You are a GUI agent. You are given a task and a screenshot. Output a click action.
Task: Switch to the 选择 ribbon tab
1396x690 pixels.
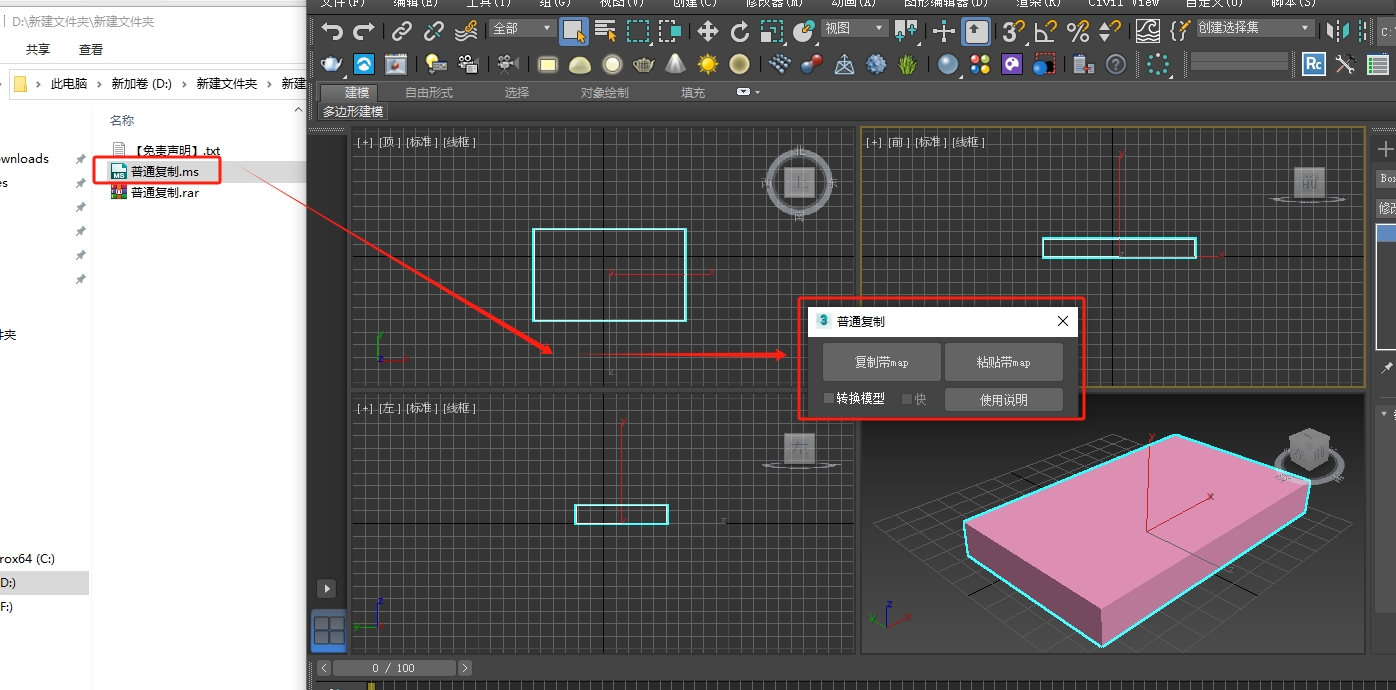[x=517, y=92]
